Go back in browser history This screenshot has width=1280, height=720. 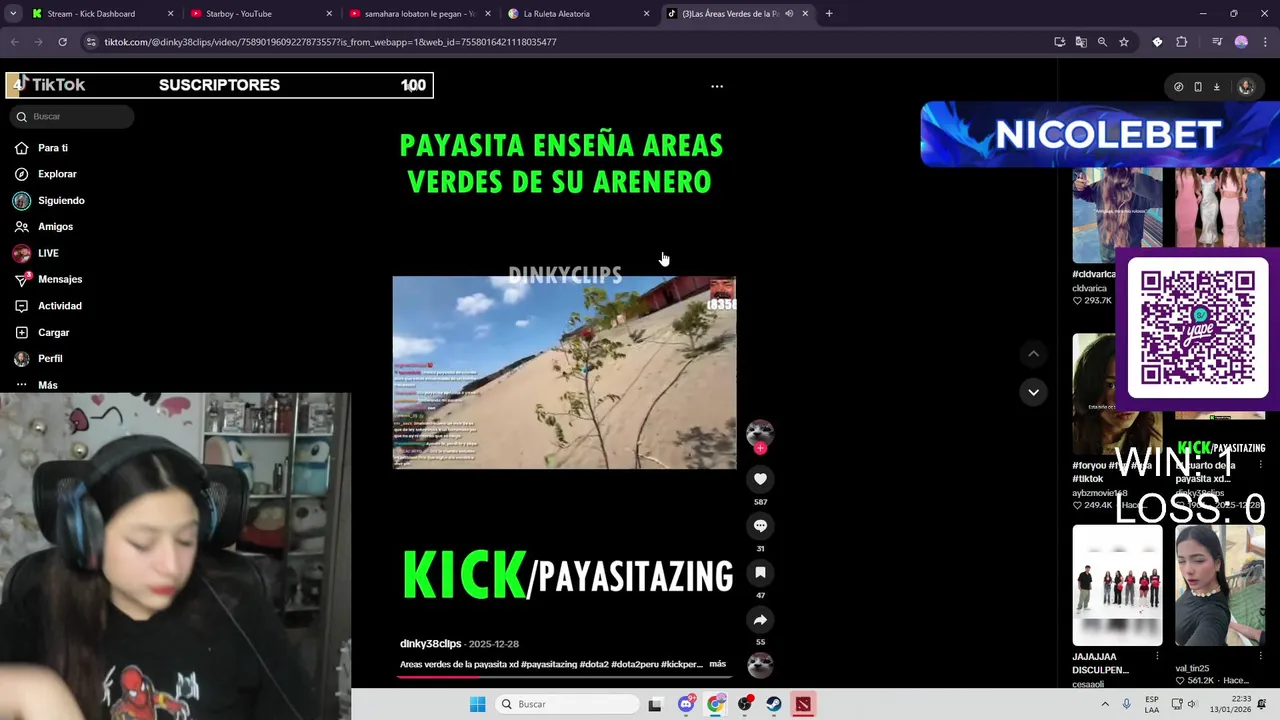point(14,42)
